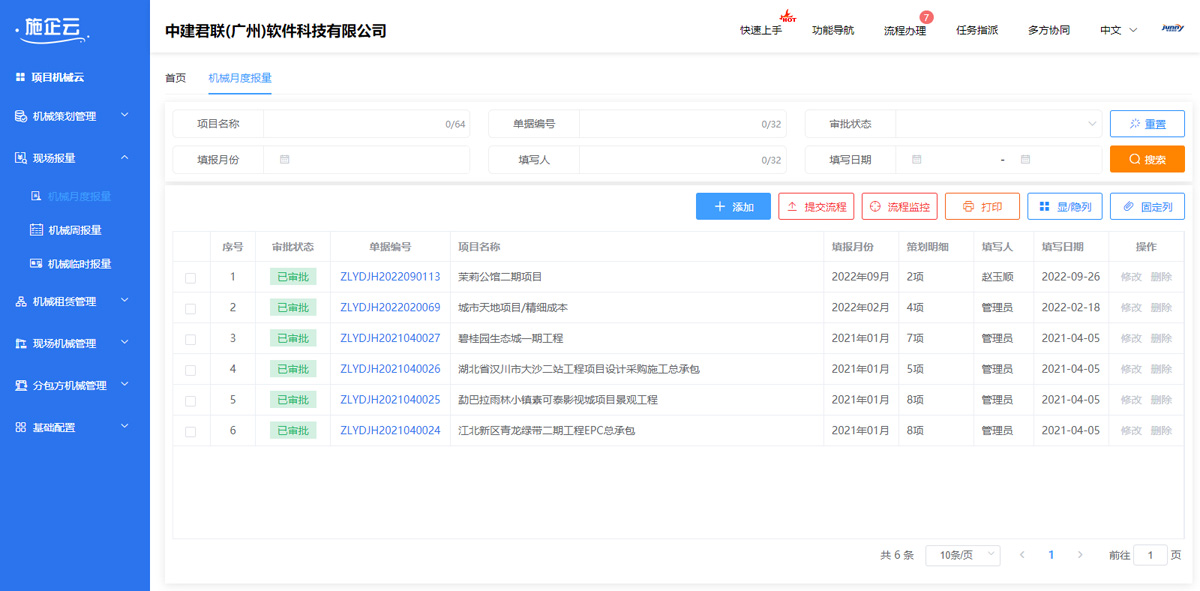Image resolution: width=1200 pixels, height=591 pixels.
Task: Click the 前往 page number input box
Action: 1150,555
